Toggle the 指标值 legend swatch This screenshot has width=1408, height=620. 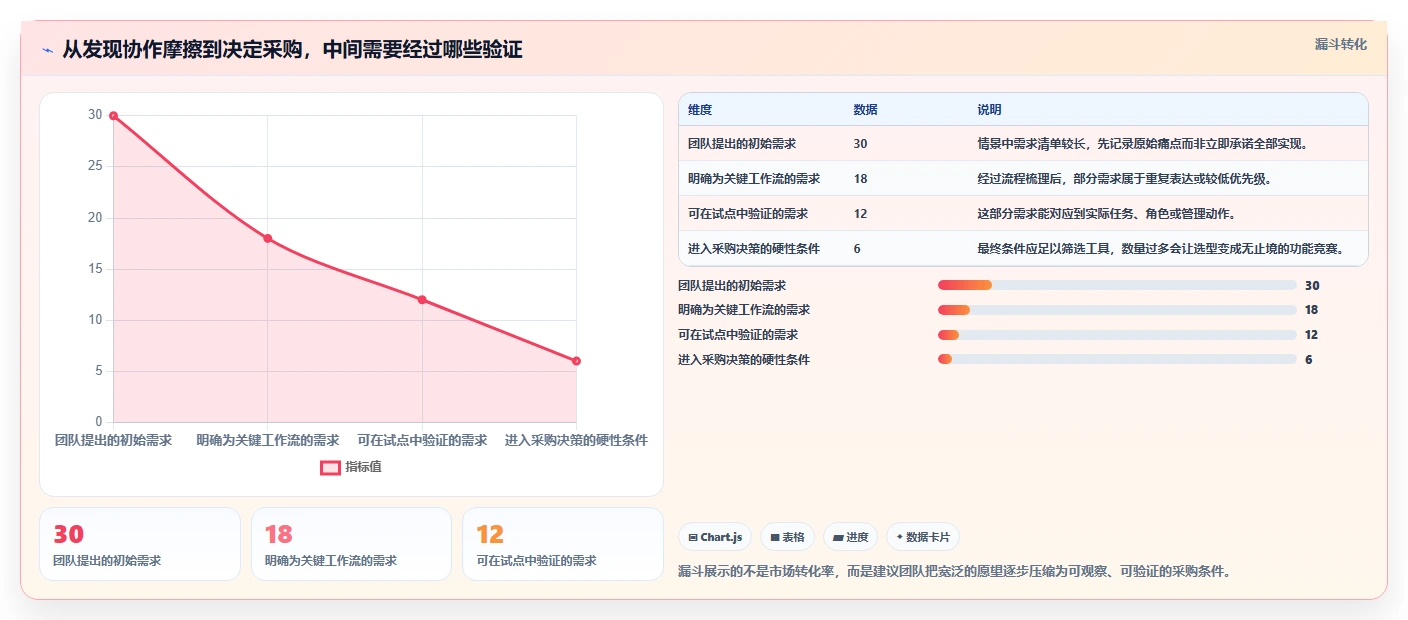click(x=330, y=467)
